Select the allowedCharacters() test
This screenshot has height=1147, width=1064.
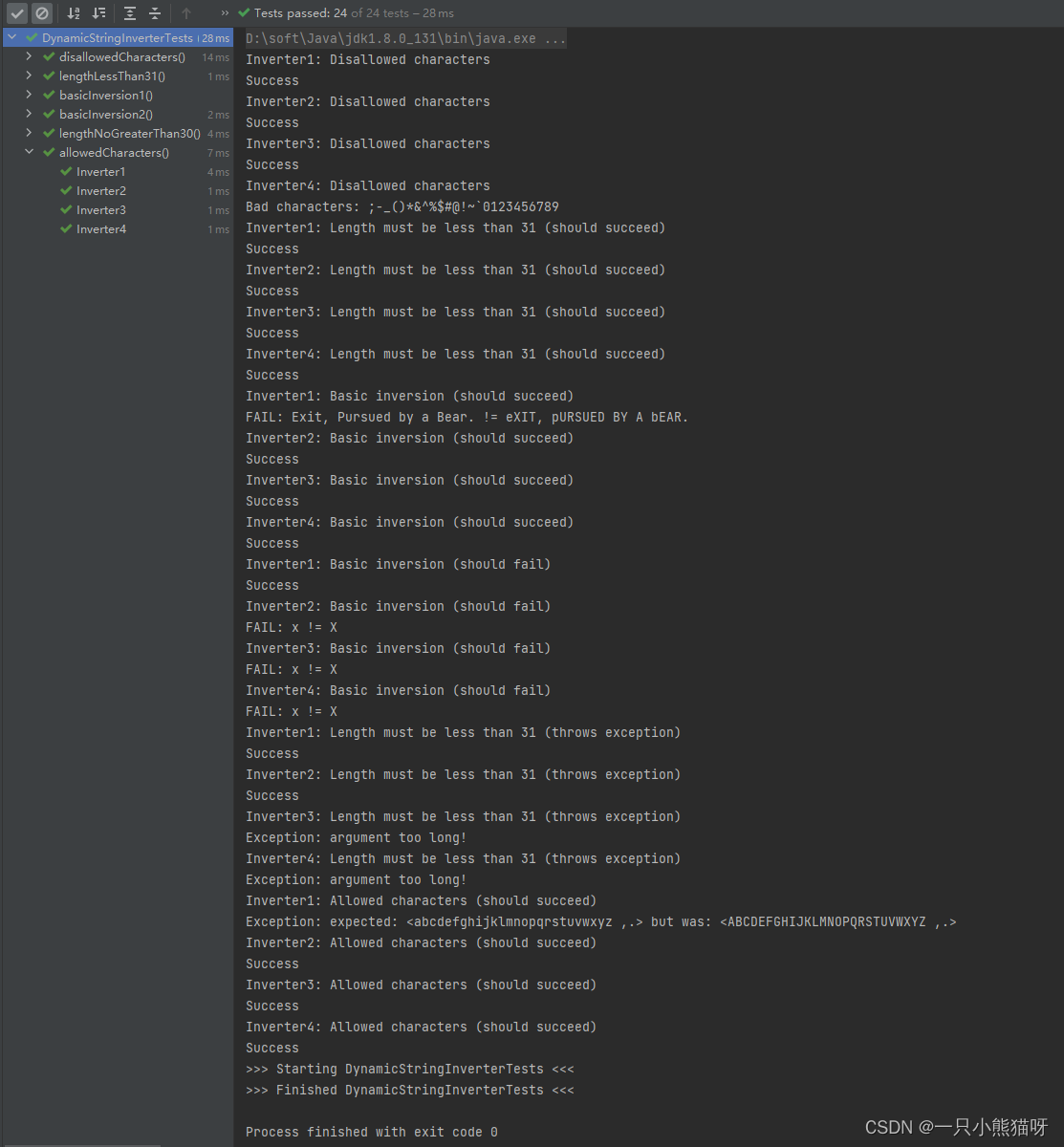pos(114,153)
